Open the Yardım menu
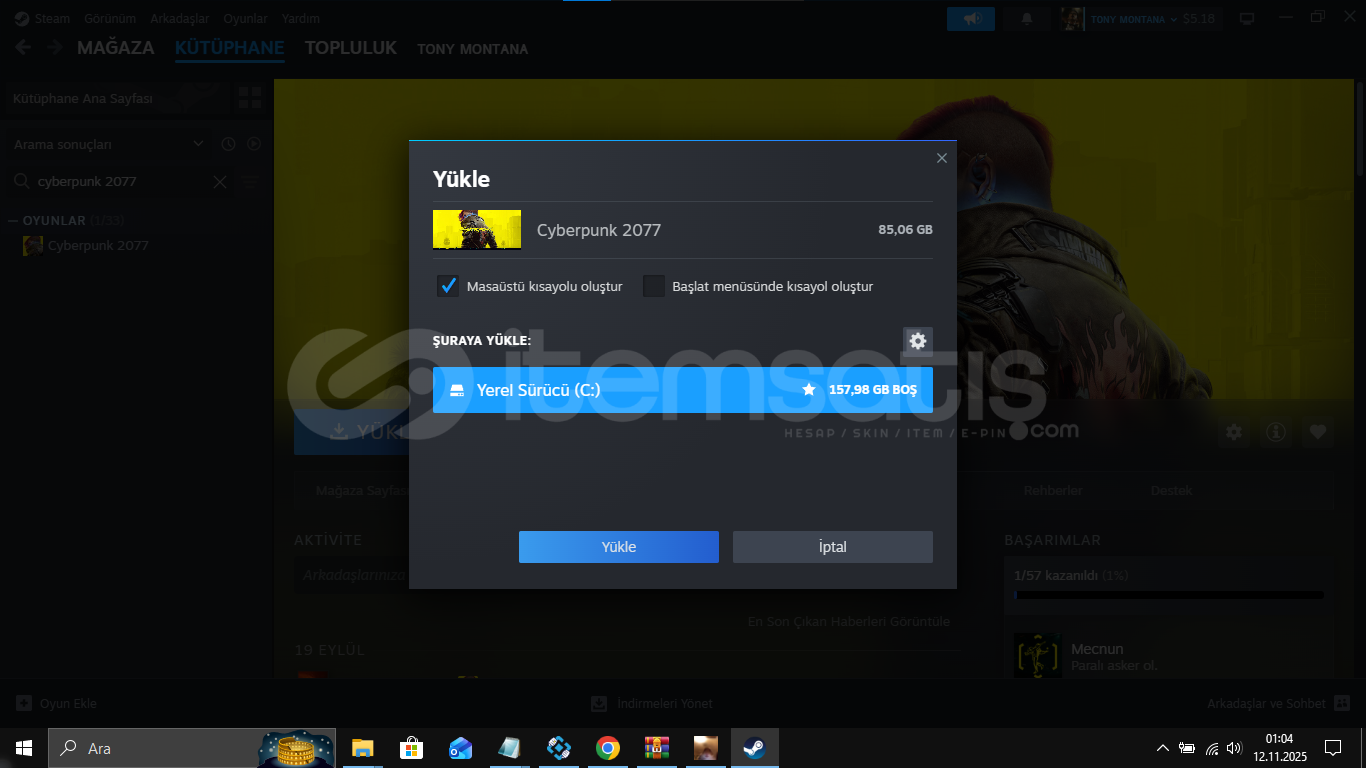This screenshot has width=1366, height=768. pyautogui.click(x=301, y=18)
